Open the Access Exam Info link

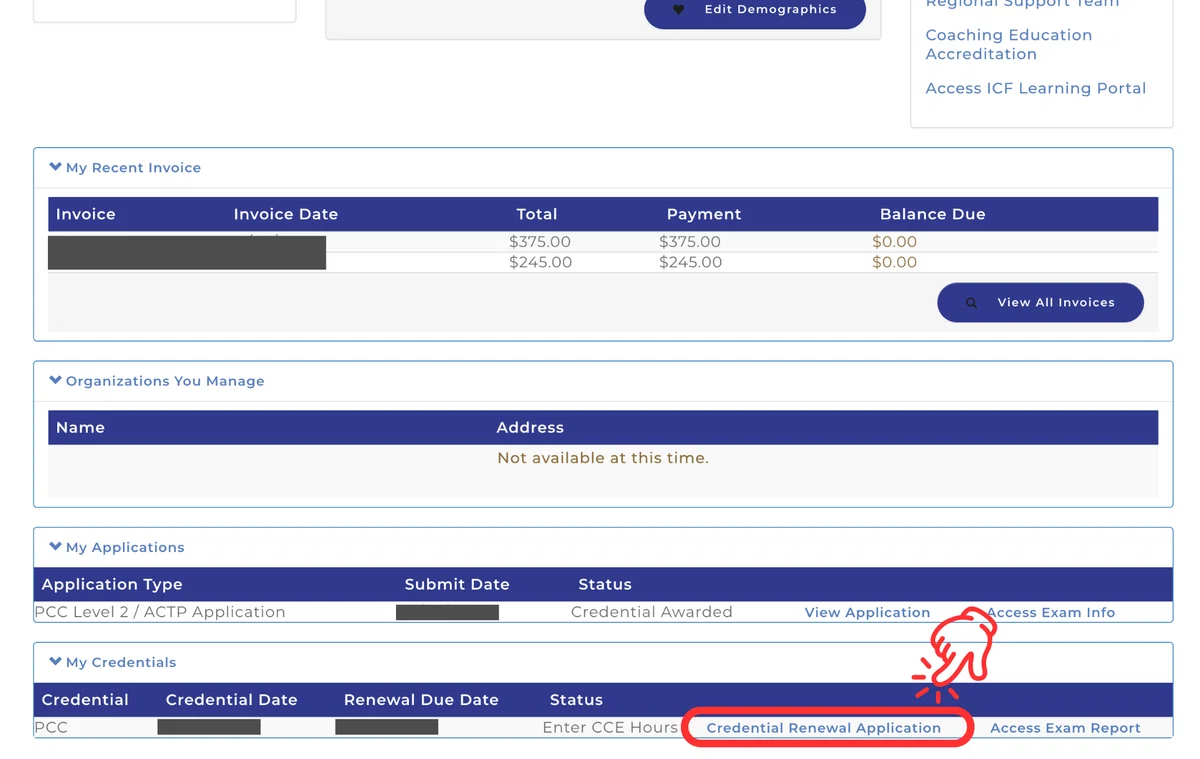1050,612
